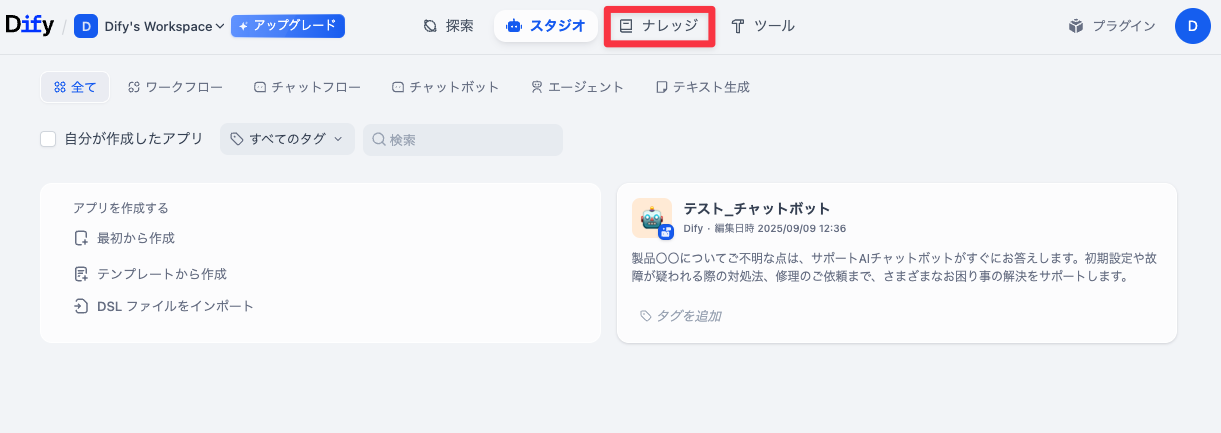
Task: Open the テスト_チャットボット app card
Action: 896,262
